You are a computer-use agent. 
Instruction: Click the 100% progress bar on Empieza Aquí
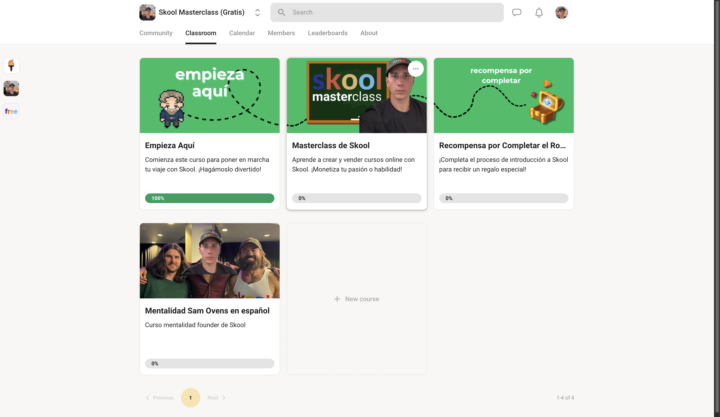209,198
